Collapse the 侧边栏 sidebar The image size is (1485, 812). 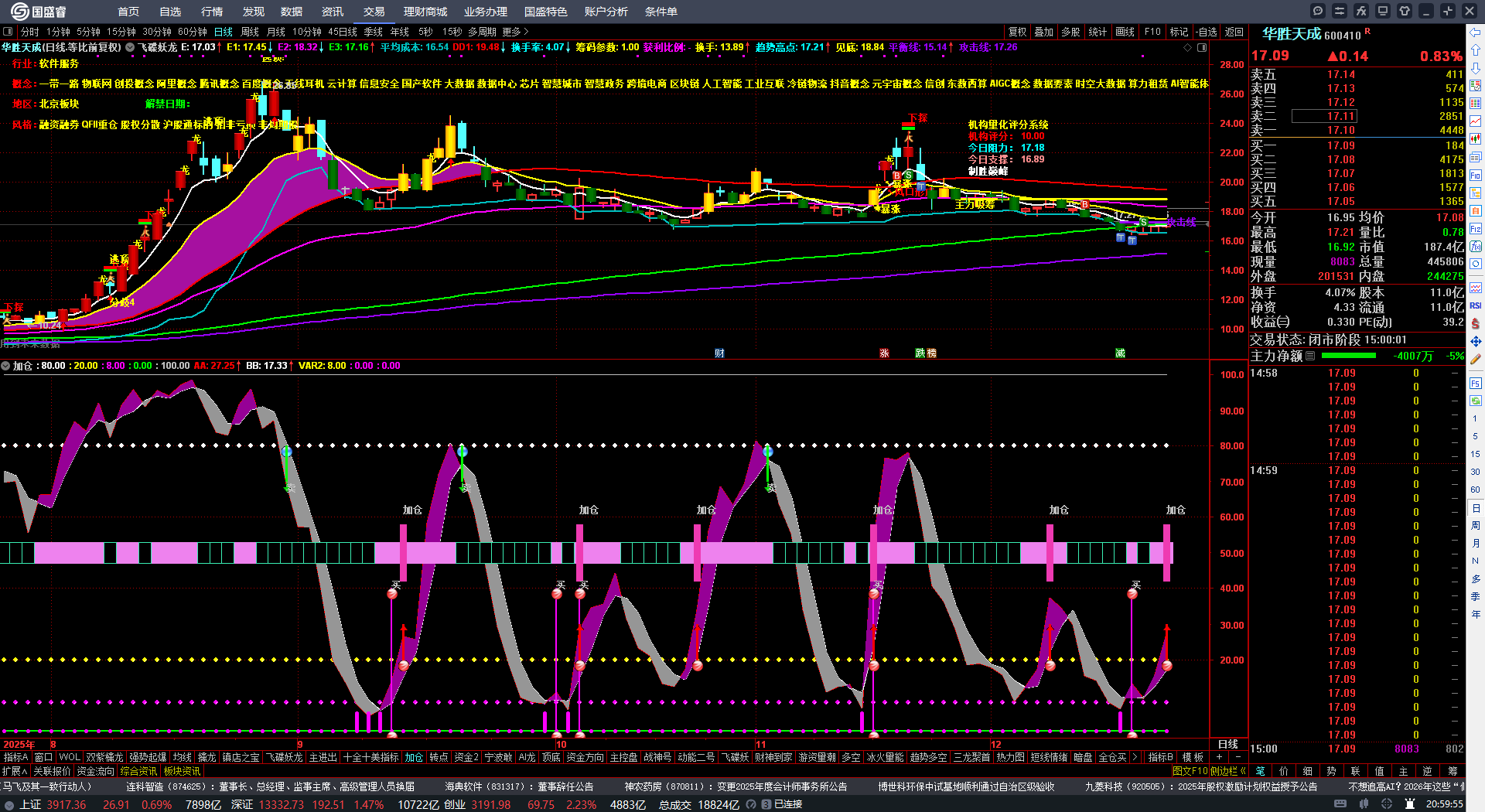[1228, 771]
